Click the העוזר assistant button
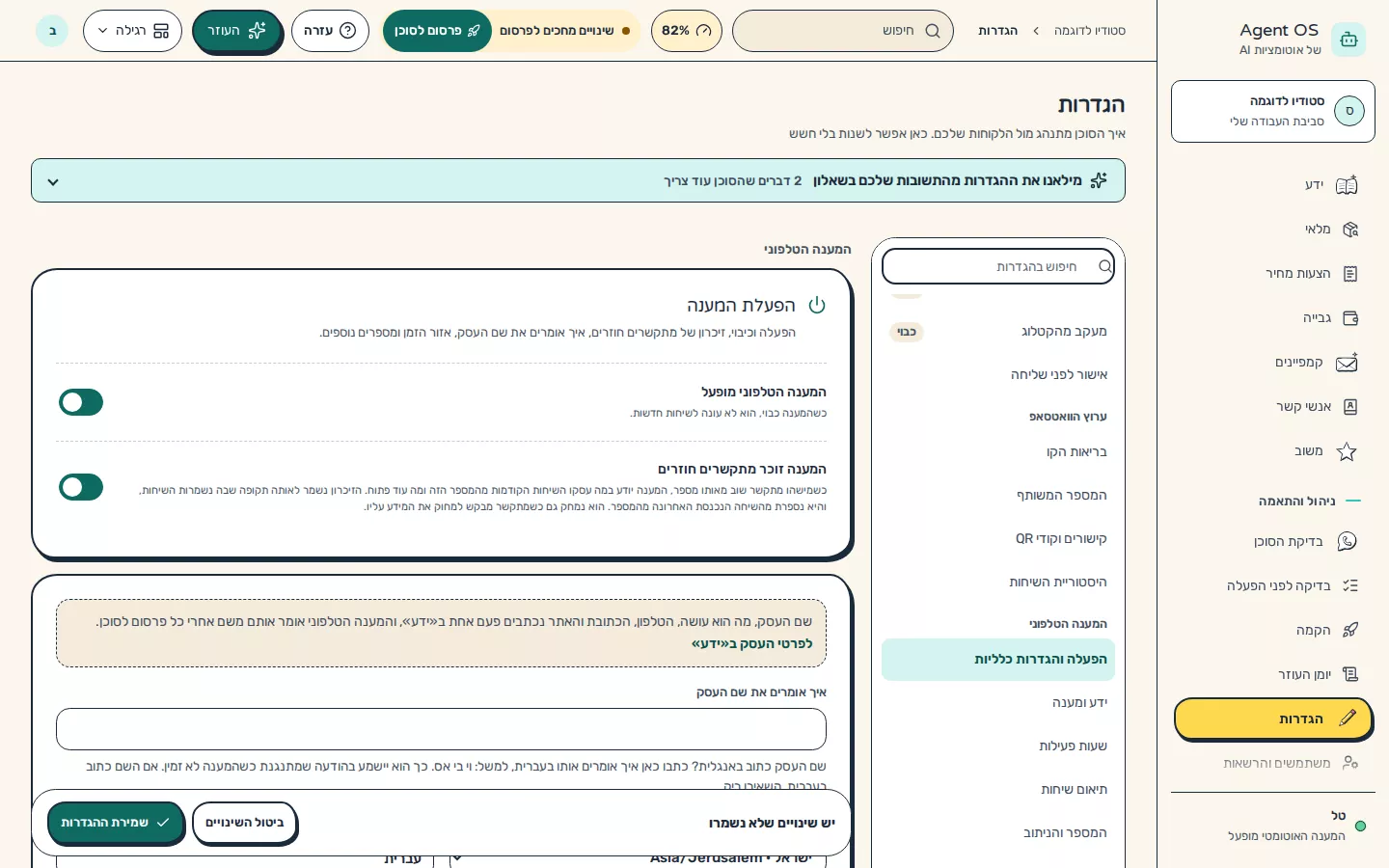This screenshot has height=868, width=1389. 236,31
